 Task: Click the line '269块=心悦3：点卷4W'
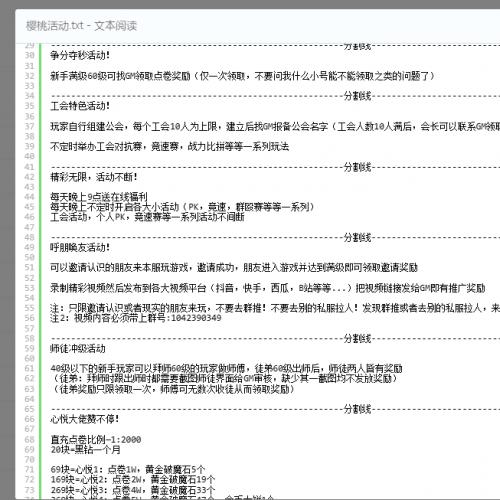(x=133, y=490)
